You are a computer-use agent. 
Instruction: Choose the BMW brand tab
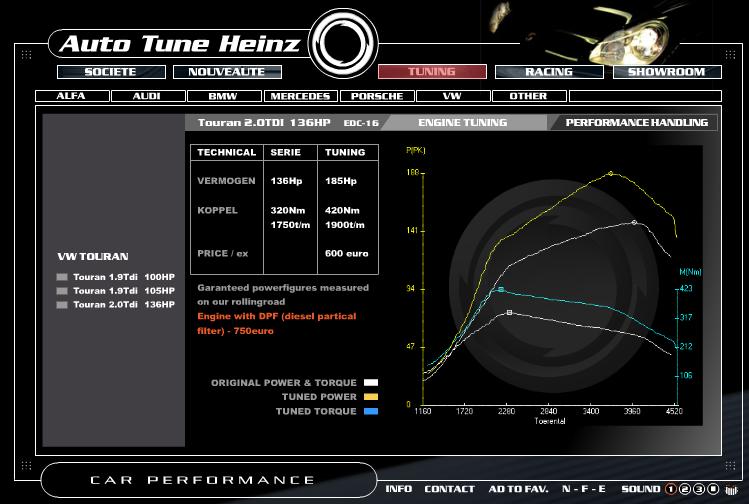coord(224,96)
